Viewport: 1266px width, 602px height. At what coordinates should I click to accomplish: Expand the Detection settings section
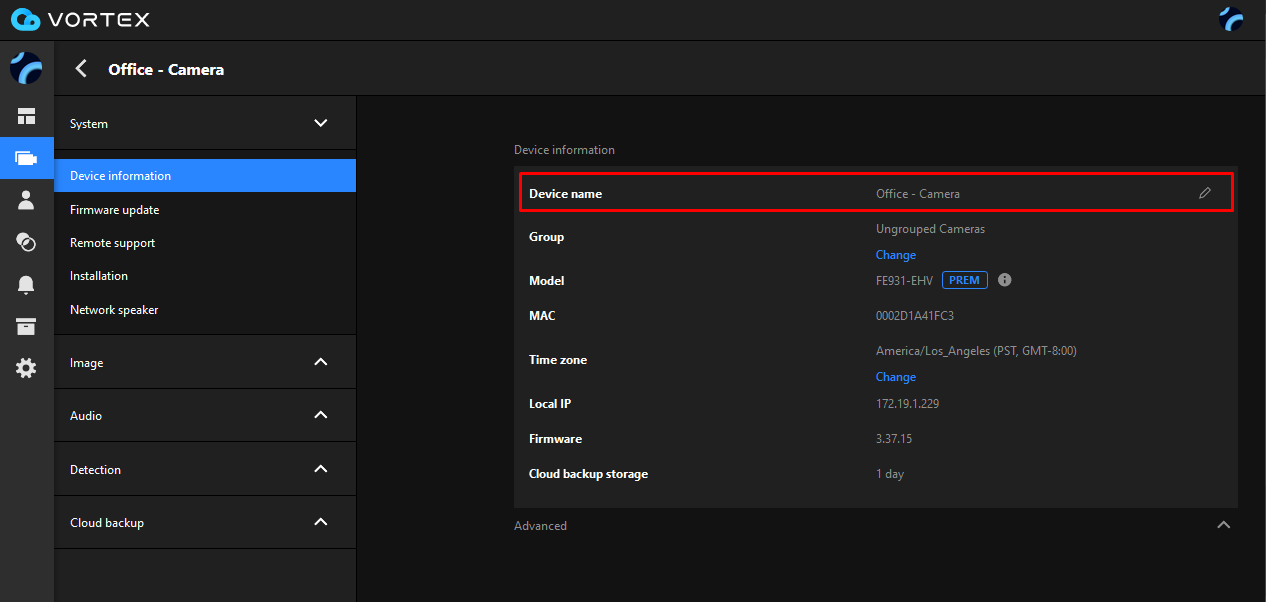pyautogui.click(x=320, y=469)
